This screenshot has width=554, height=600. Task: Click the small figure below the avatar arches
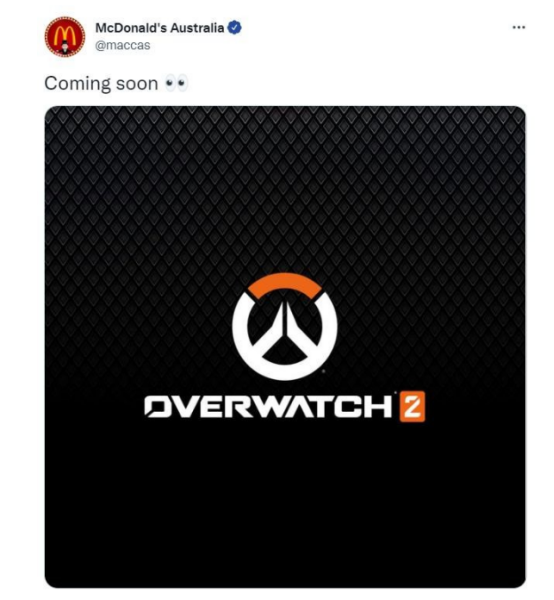click(64, 48)
